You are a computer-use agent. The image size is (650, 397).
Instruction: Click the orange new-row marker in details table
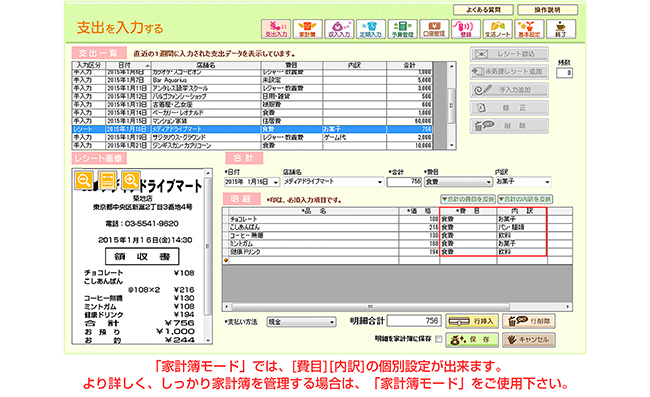[x=226, y=260]
